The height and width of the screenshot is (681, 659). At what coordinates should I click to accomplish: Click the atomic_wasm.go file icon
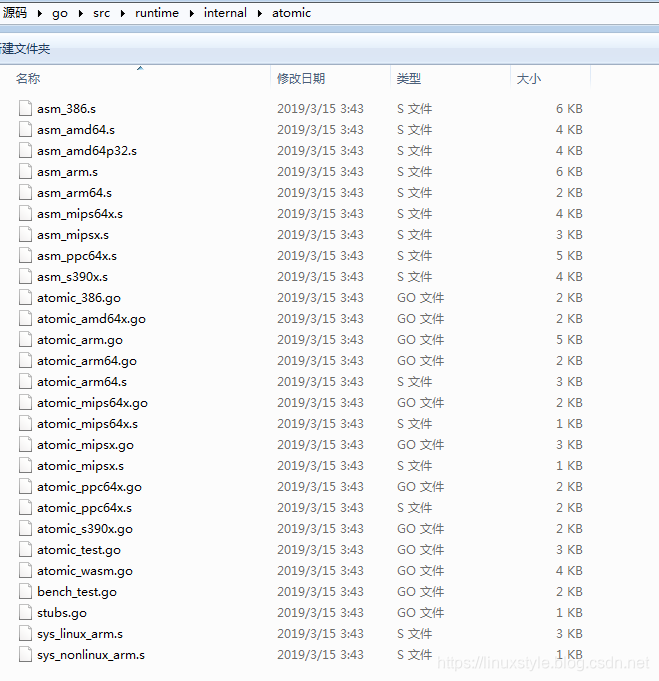pos(26,570)
